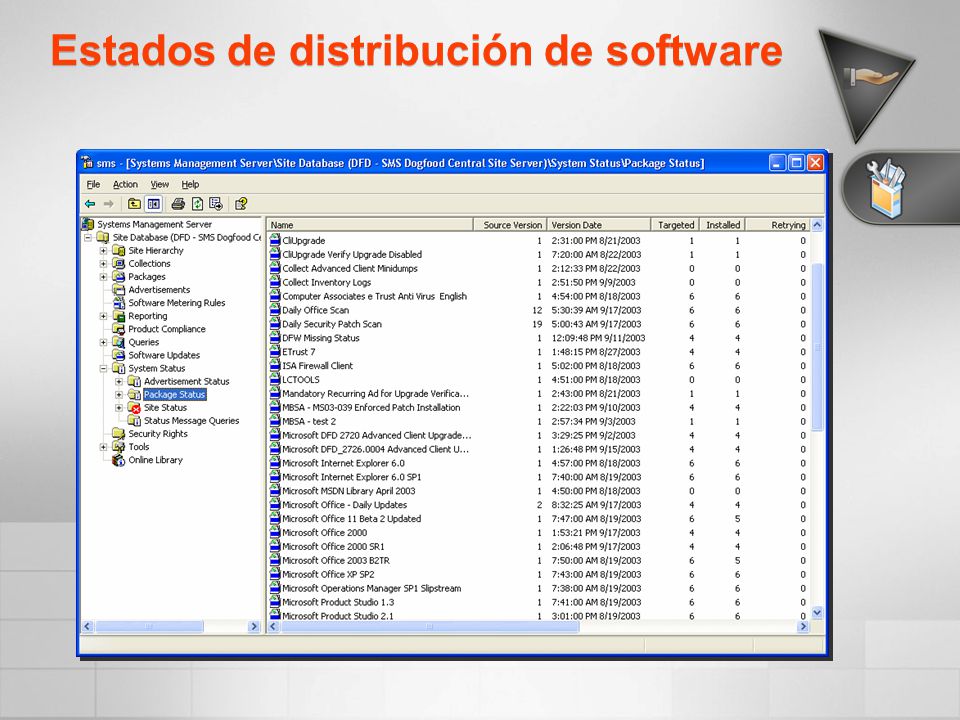Select the Daily Office Scan package

click(x=539, y=310)
